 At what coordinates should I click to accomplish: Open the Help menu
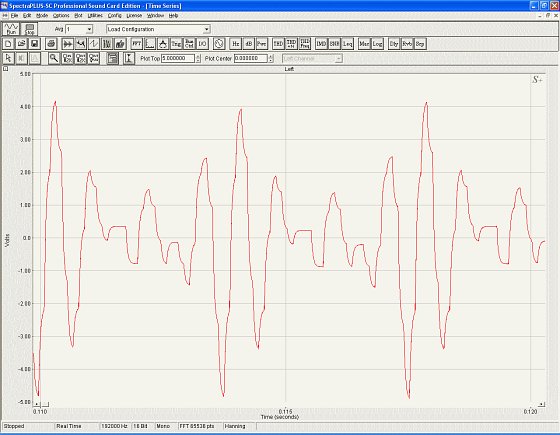(173, 16)
